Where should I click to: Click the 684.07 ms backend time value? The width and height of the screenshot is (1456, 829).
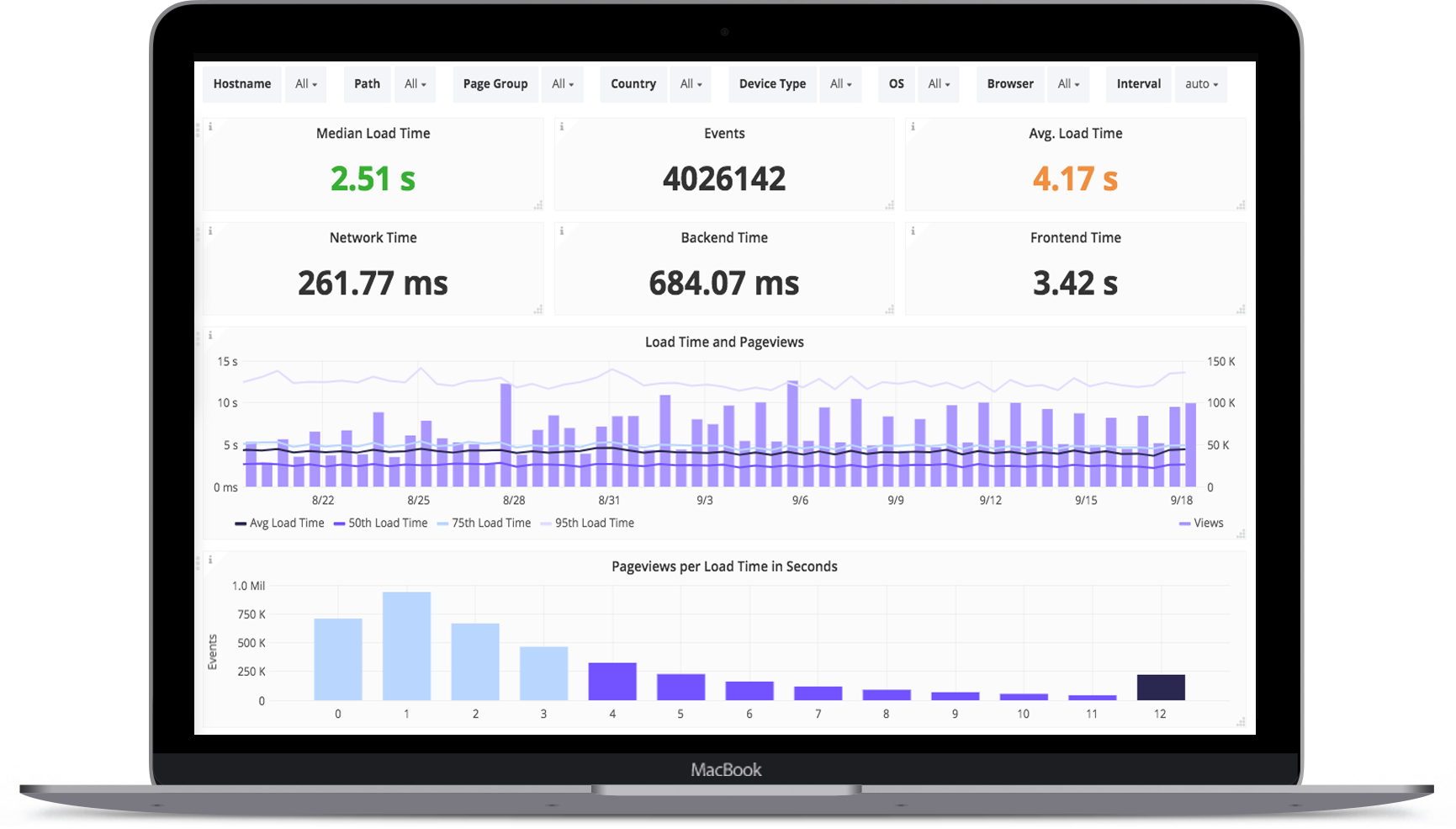(x=724, y=283)
